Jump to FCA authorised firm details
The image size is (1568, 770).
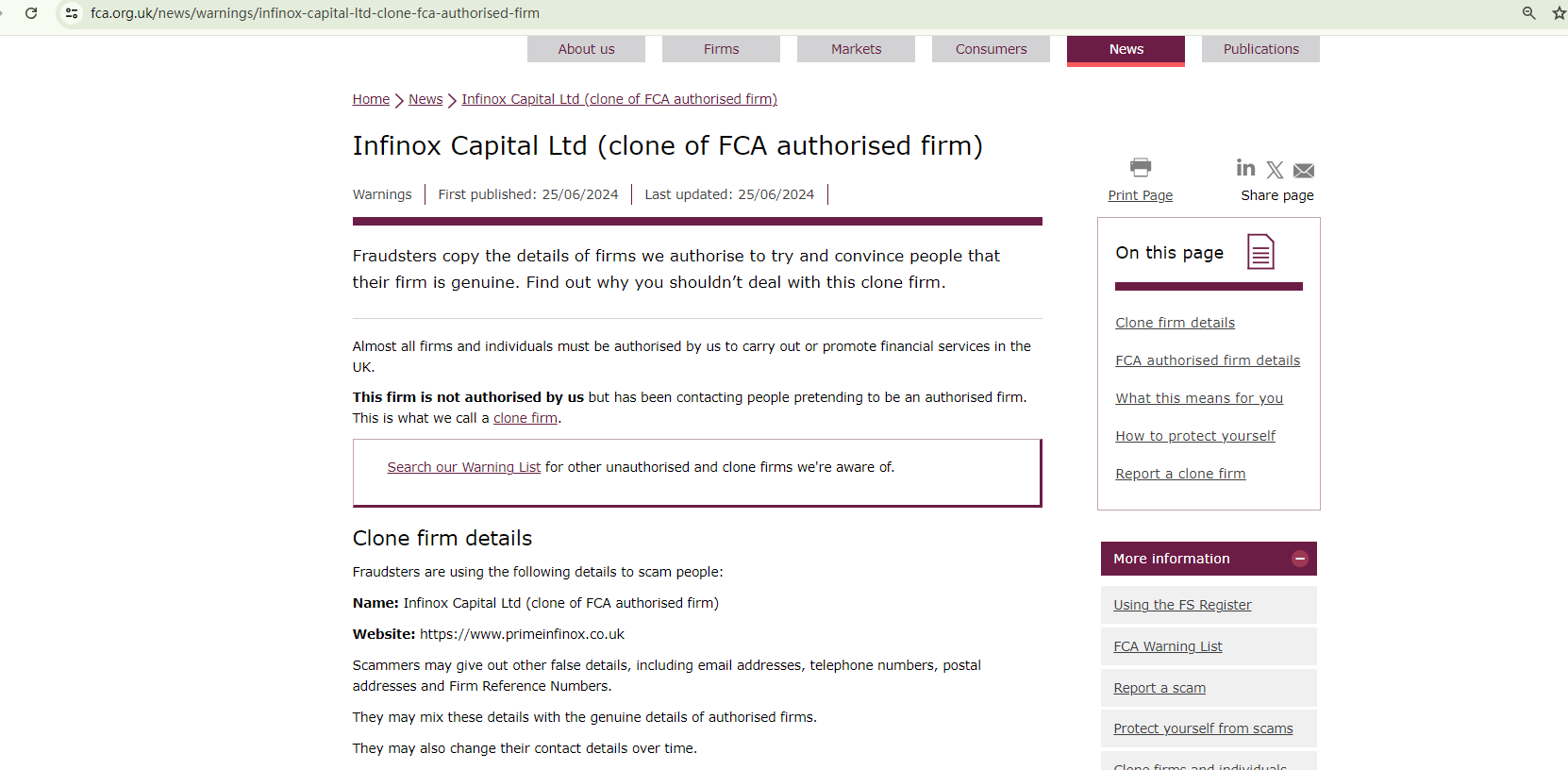tap(1207, 360)
